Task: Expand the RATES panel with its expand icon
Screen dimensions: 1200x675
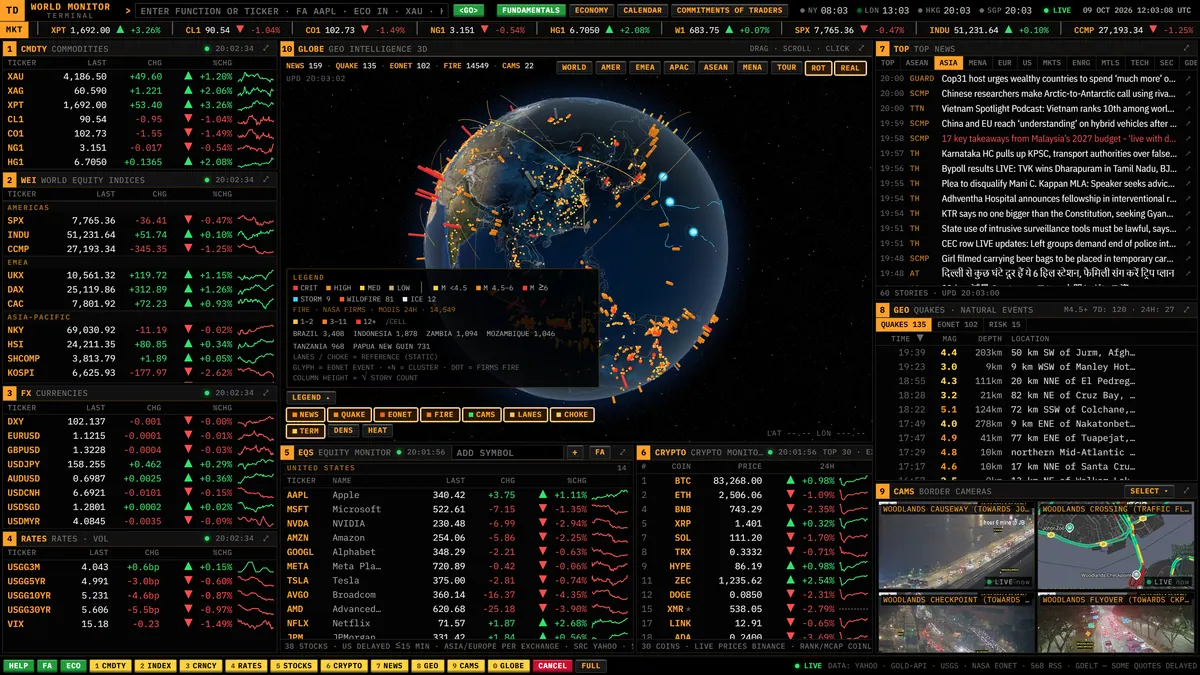Action: (265, 538)
